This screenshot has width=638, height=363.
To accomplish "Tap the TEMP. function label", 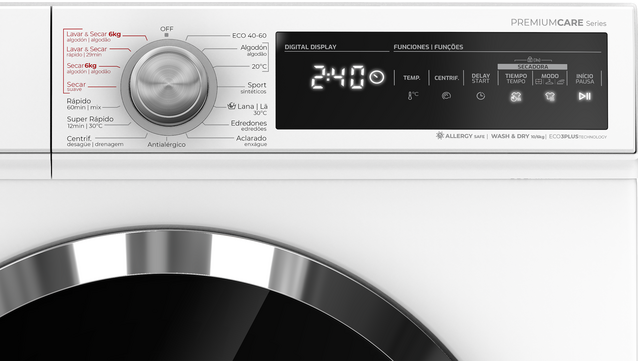I will click(x=411, y=78).
